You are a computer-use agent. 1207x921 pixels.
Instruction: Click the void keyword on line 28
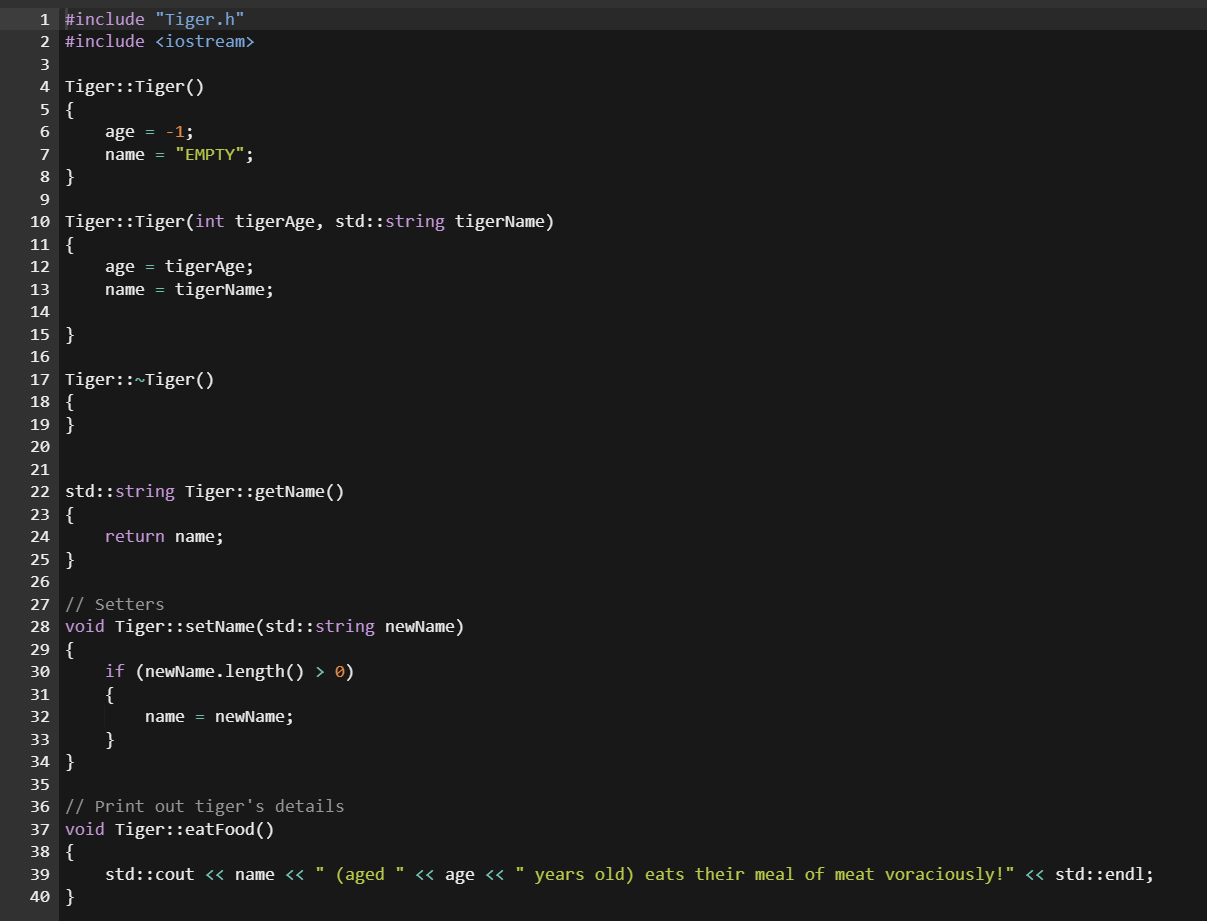[x=84, y=626]
